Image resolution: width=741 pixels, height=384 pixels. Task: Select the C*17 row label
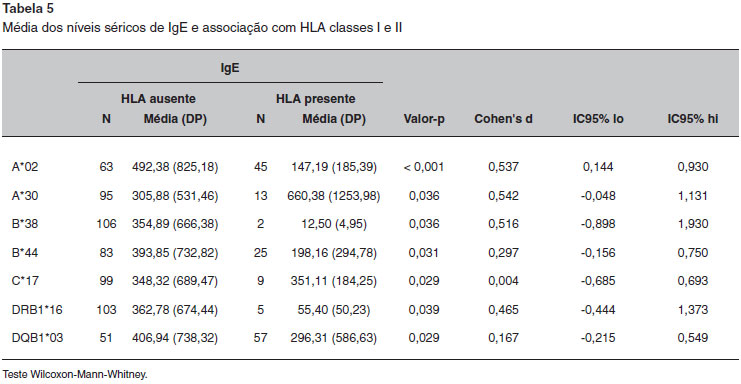[x=25, y=281]
